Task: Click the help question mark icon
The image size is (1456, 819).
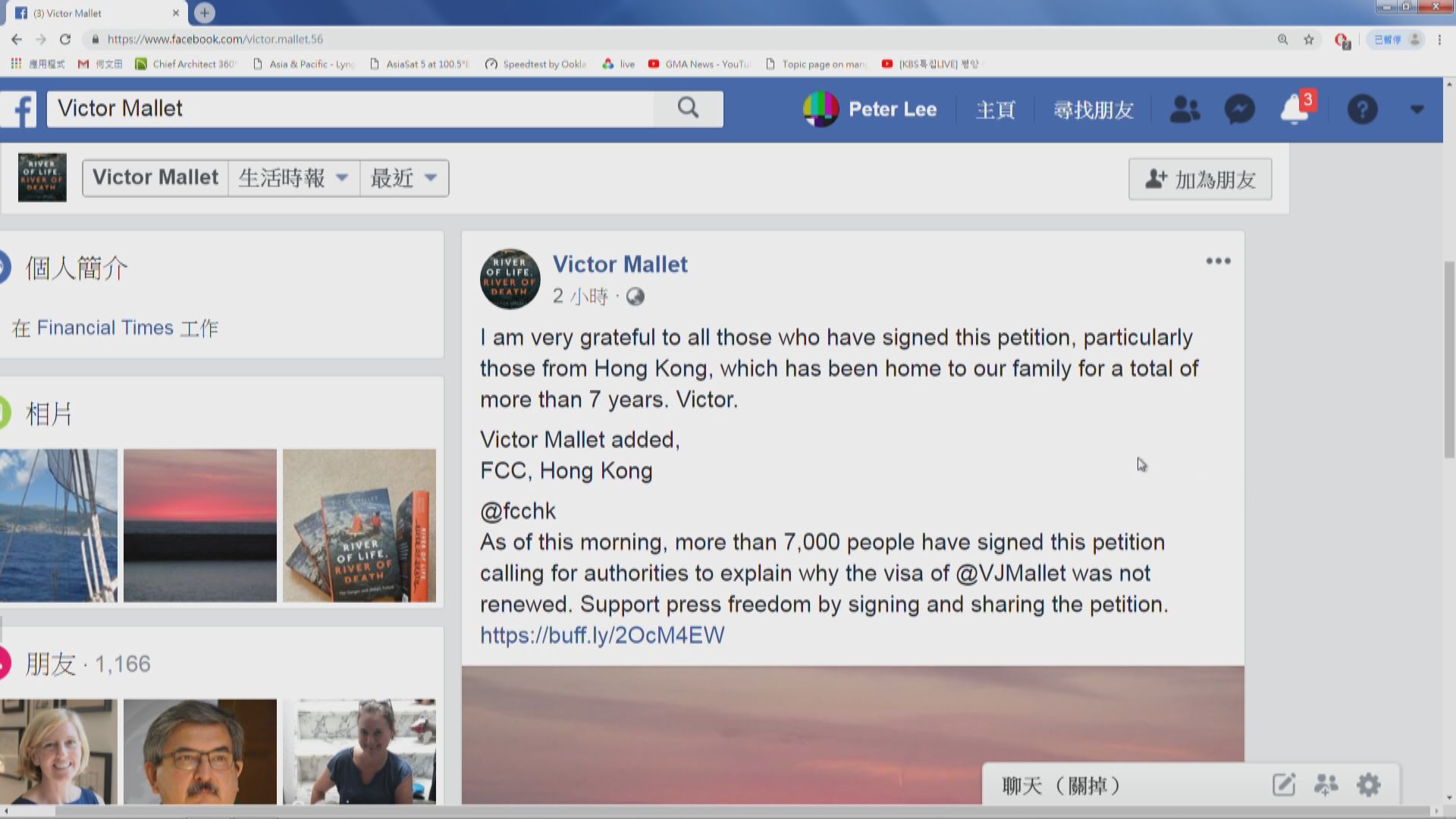Action: (1362, 110)
